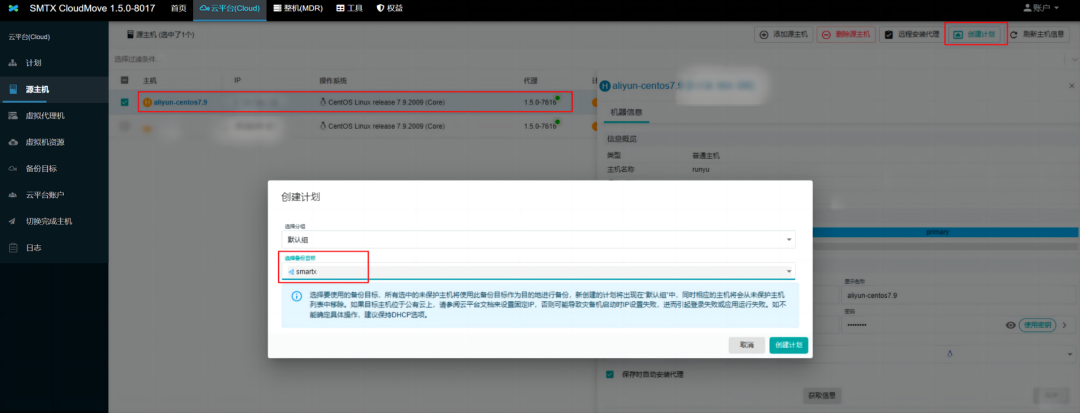Image resolution: width=1080 pixels, height=413 pixels.
Task: Click the 操作系统 column header
Action: (x=334, y=81)
